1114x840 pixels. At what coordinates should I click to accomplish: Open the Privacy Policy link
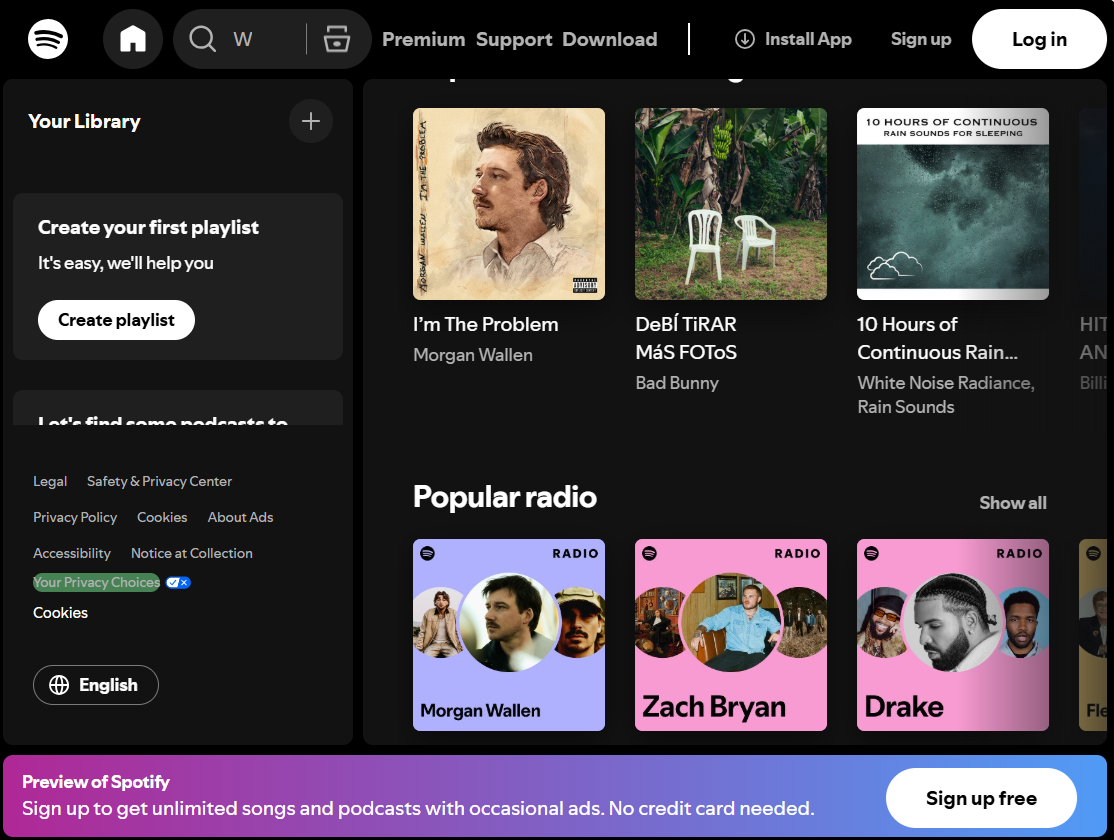coord(75,517)
